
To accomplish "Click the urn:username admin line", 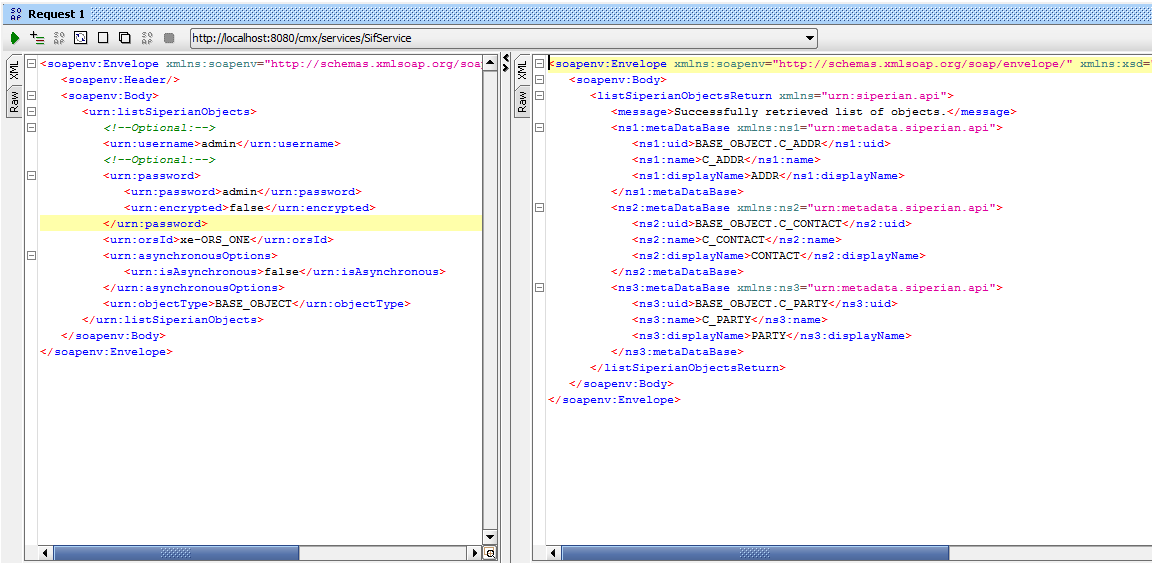I will point(221,144).
